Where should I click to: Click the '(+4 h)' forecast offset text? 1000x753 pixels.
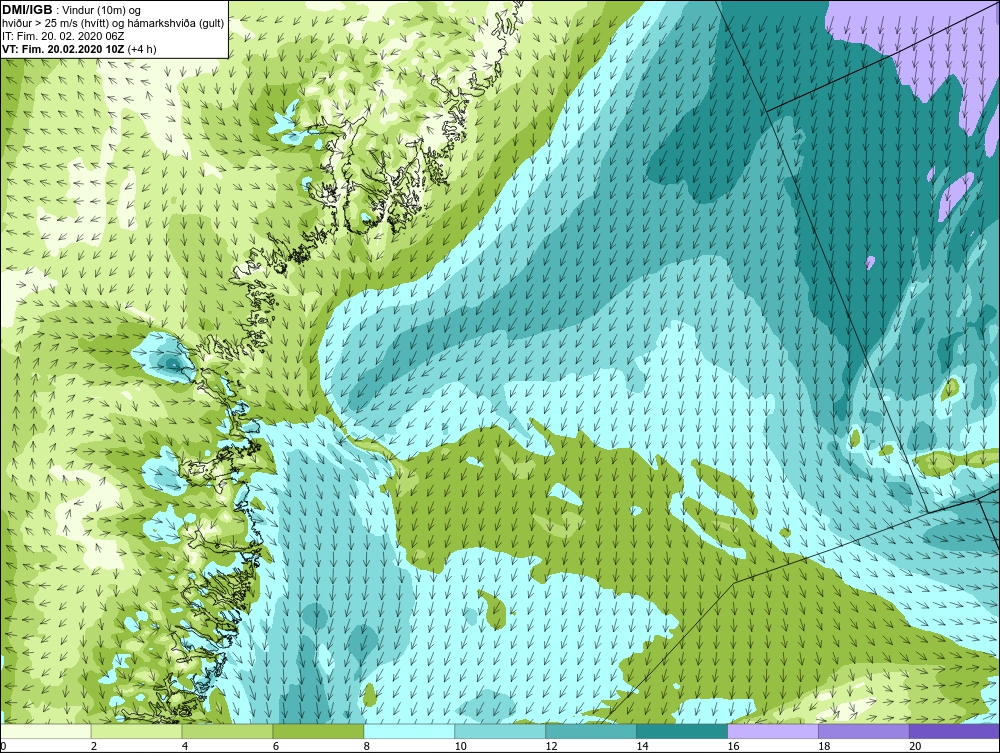pos(142,49)
